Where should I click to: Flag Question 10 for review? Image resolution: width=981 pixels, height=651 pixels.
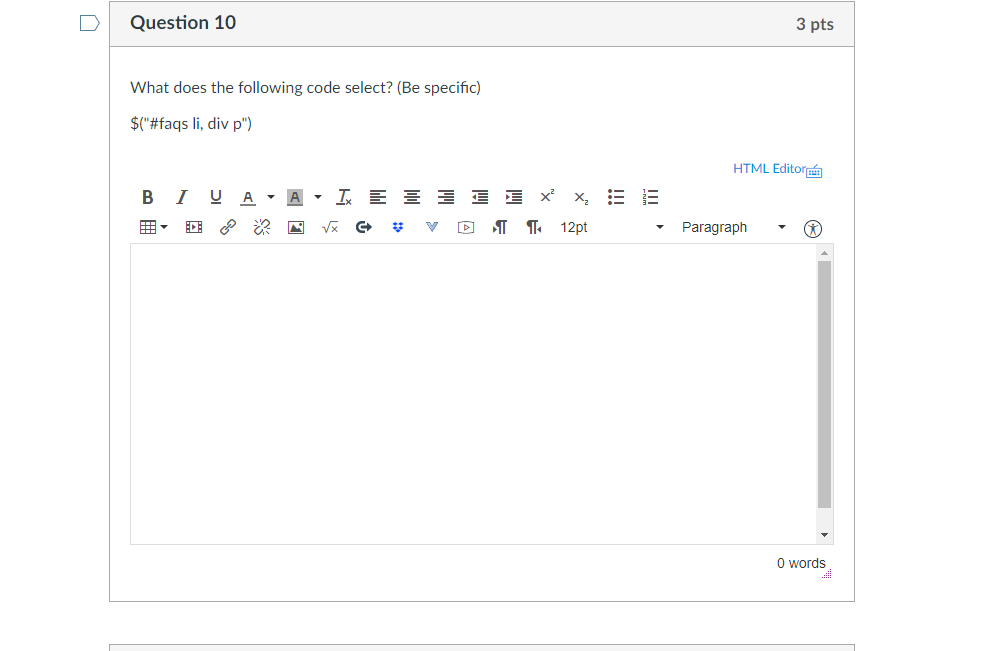click(x=89, y=24)
